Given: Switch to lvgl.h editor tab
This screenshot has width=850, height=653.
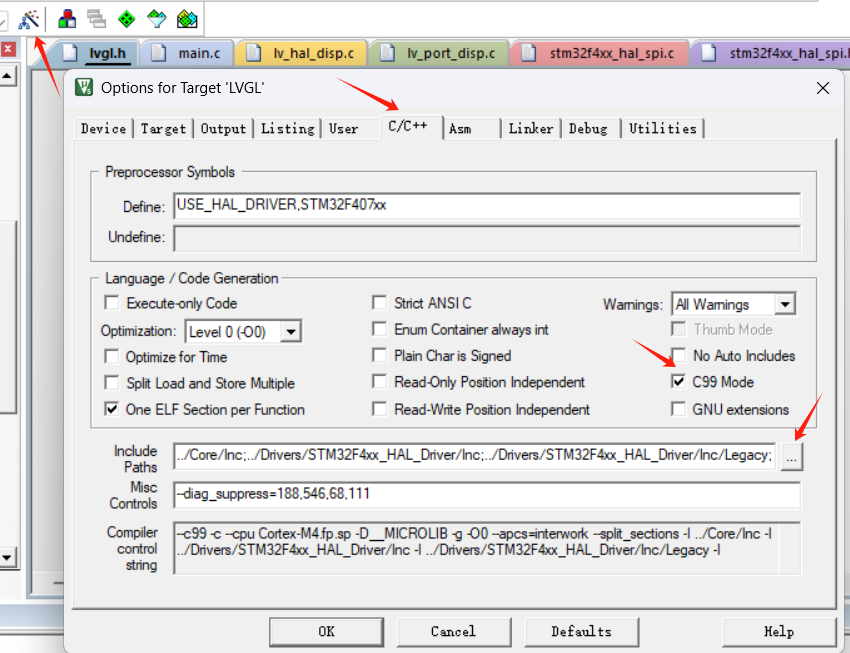Looking at the screenshot, I should (x=97, y=54).
